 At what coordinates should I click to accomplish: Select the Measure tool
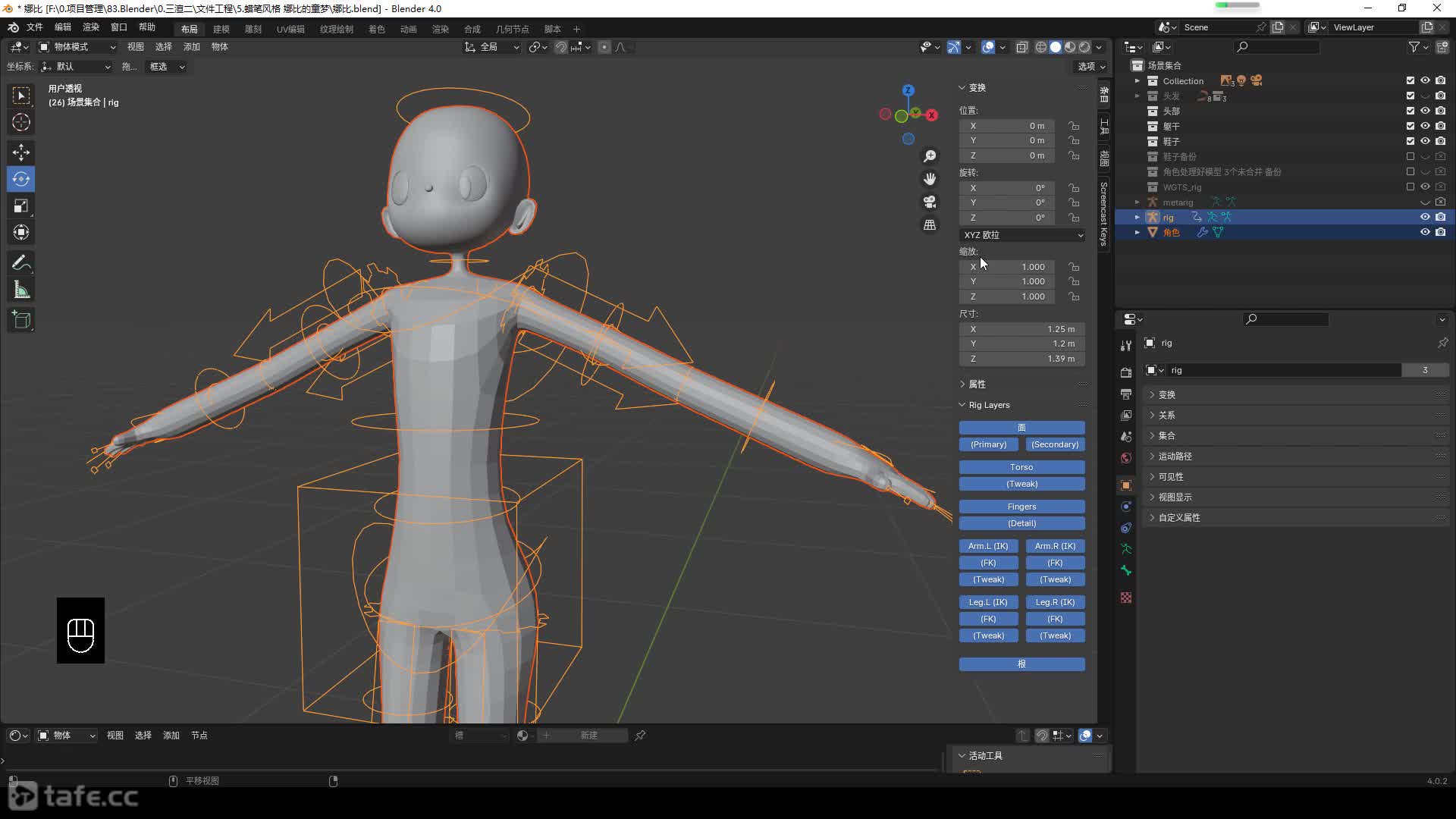click(x=21, y=290)
